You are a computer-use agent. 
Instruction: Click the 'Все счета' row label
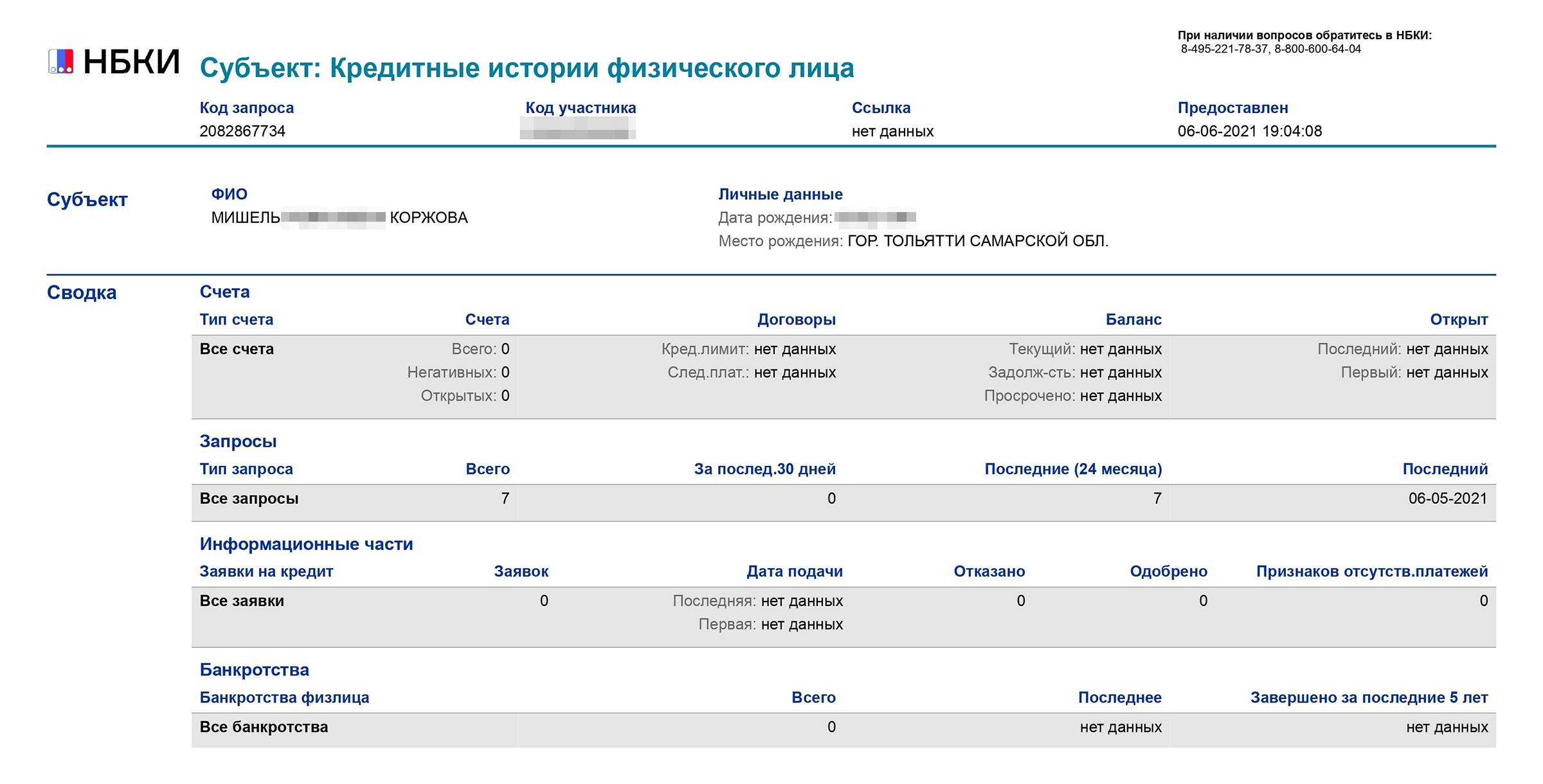tap(237, 349)
